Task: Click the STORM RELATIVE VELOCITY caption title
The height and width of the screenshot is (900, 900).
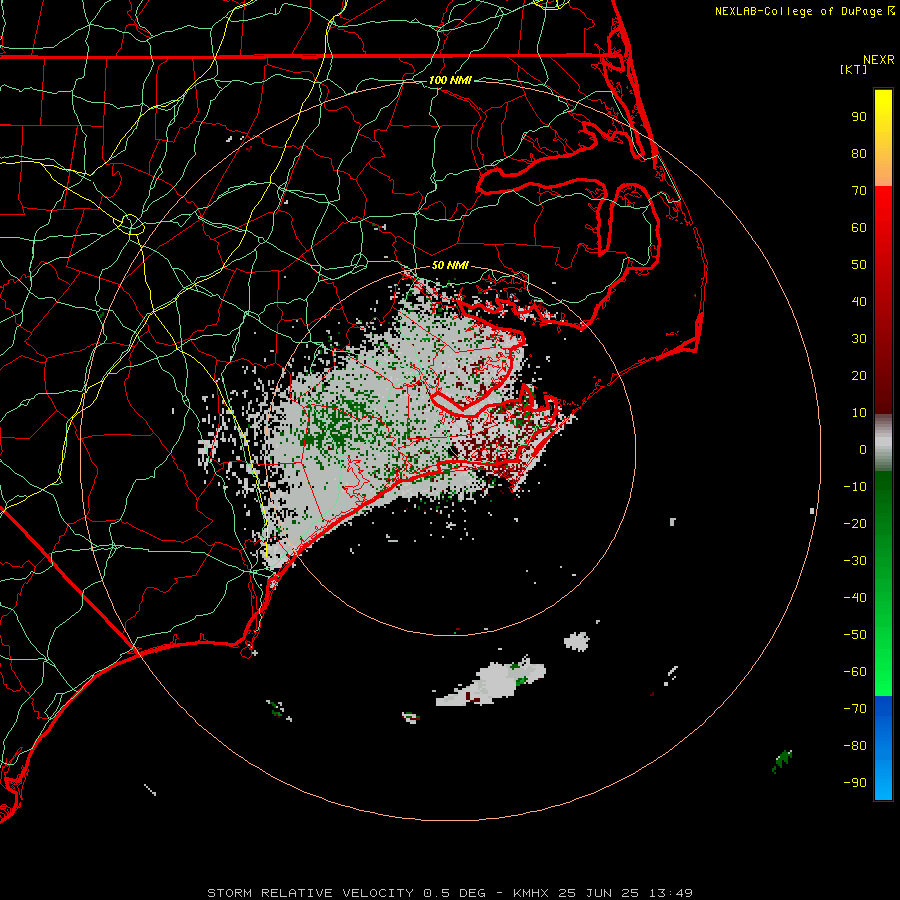Action: [311, 893]
